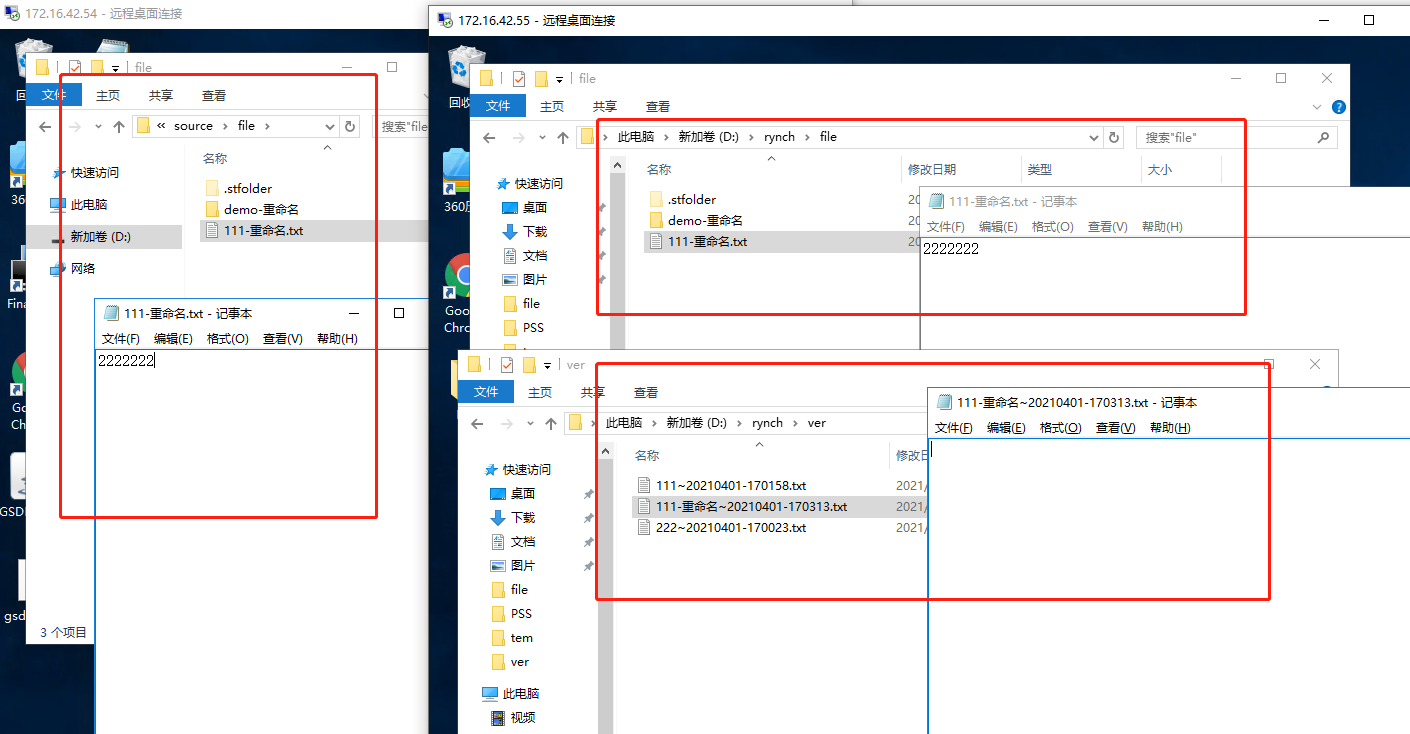Click the rynch breadcrumb in the address bar
Screen dimensions: 1410x734
click(x=779, y=137)
